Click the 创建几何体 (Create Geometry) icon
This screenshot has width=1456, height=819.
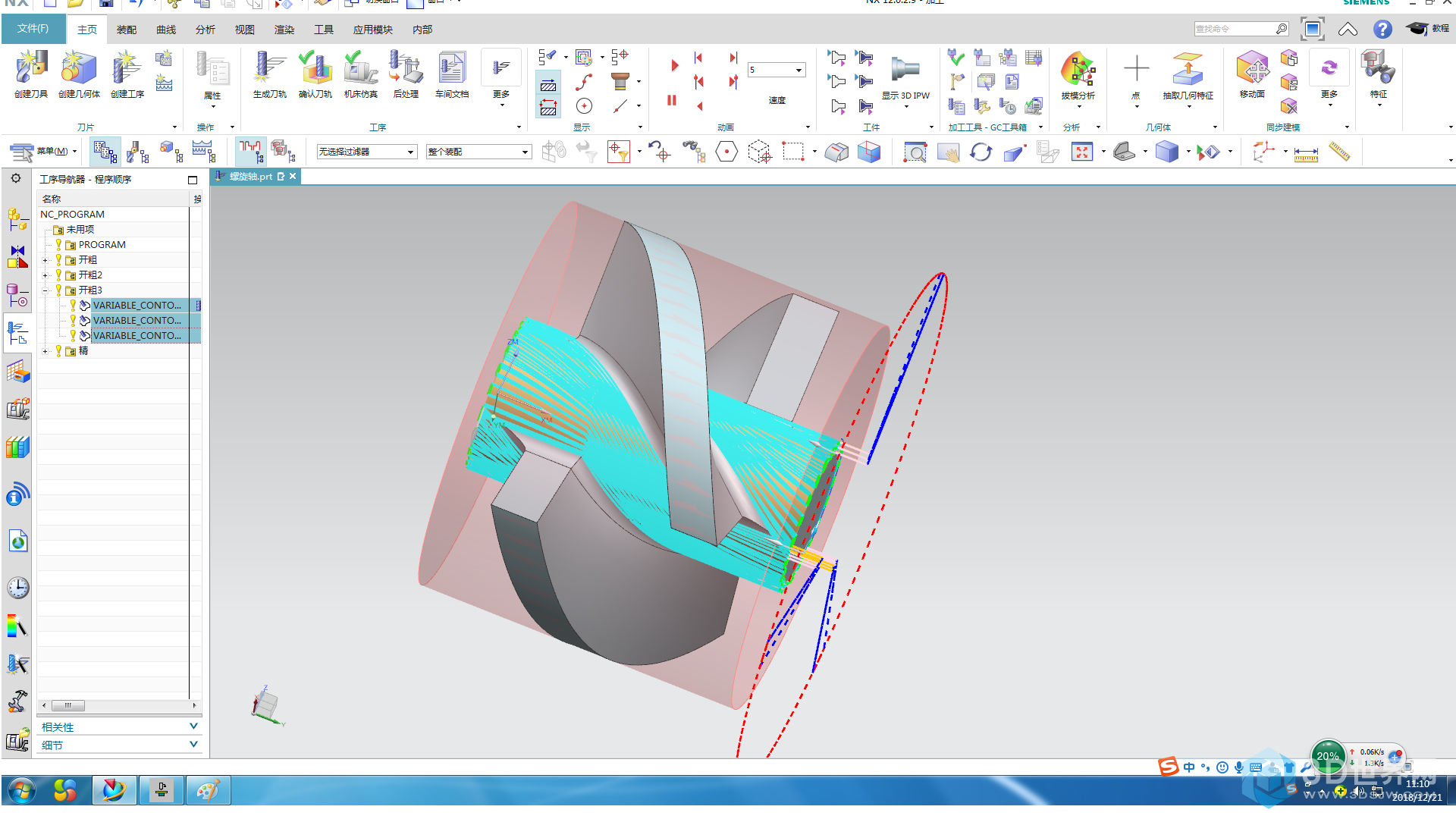click(x=79, y=74)
